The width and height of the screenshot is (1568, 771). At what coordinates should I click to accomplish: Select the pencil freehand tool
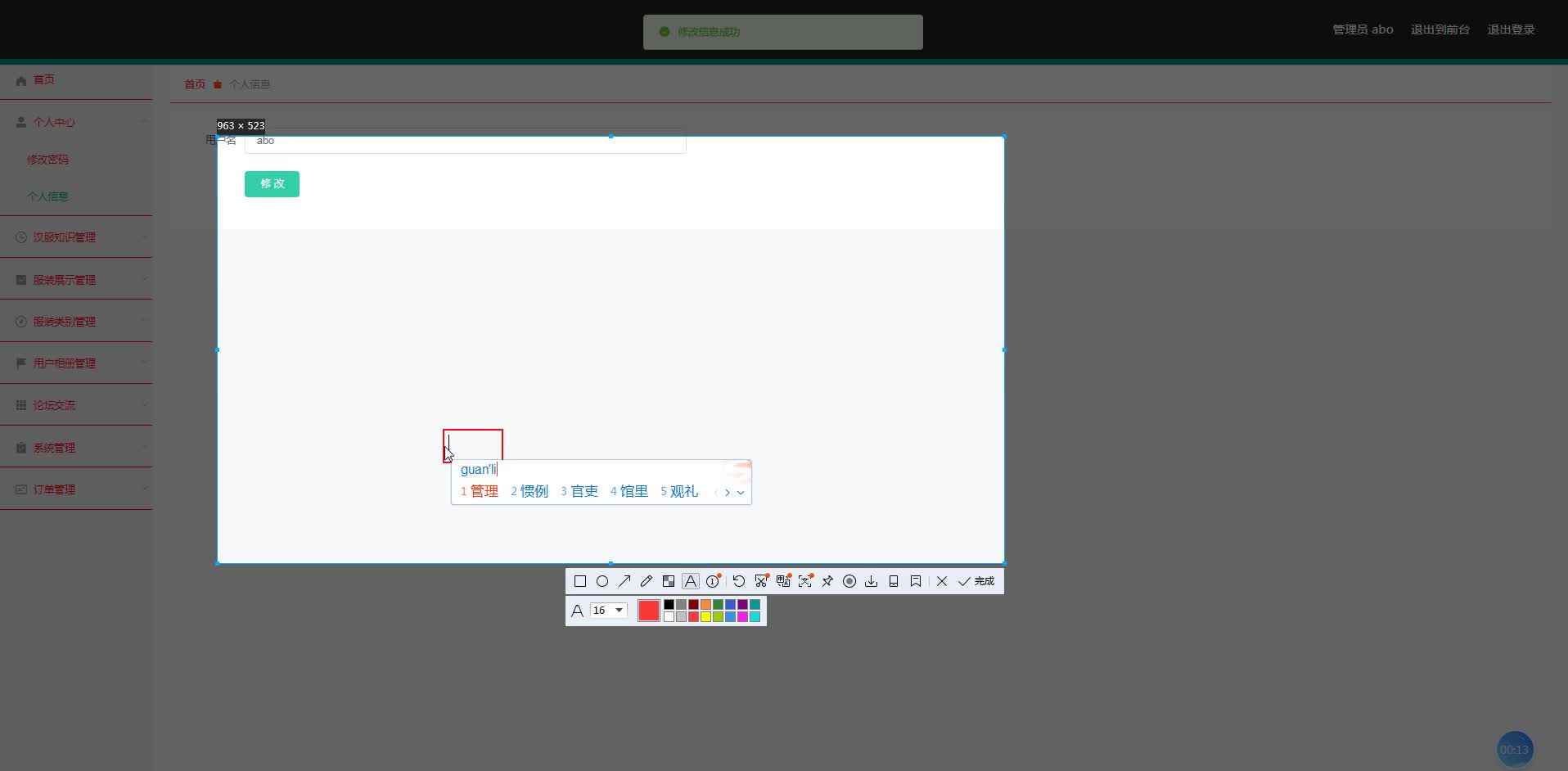point(647,581)
